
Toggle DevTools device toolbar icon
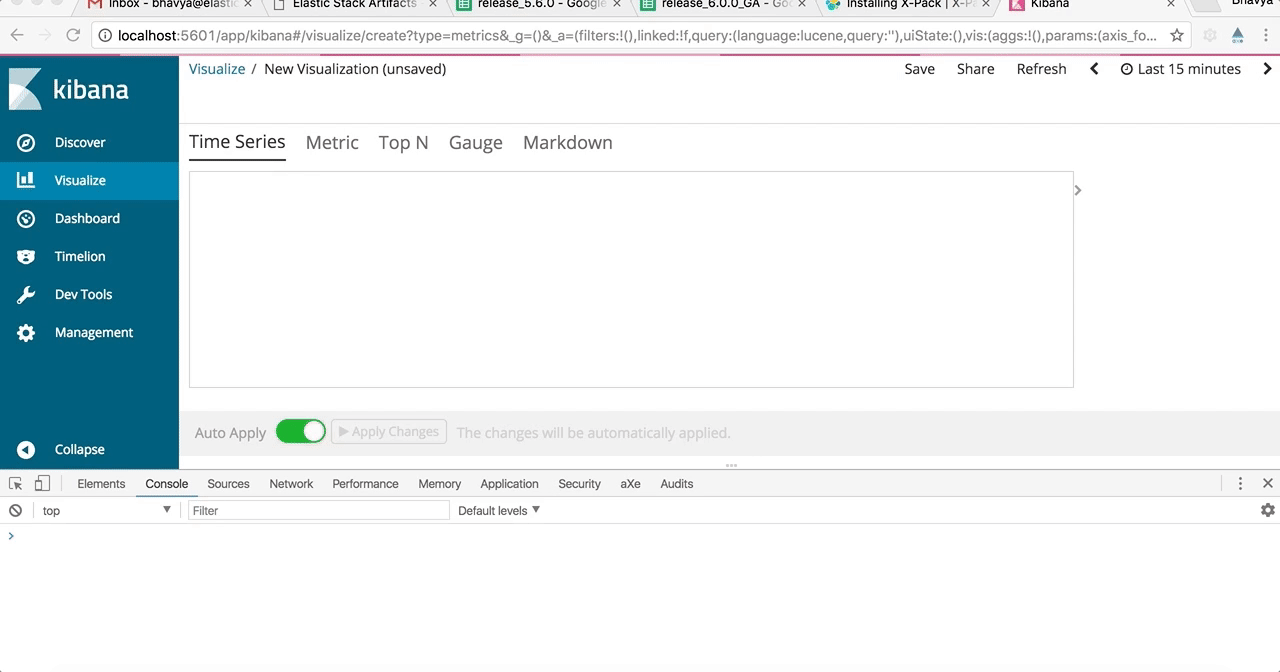click(42, 484)
